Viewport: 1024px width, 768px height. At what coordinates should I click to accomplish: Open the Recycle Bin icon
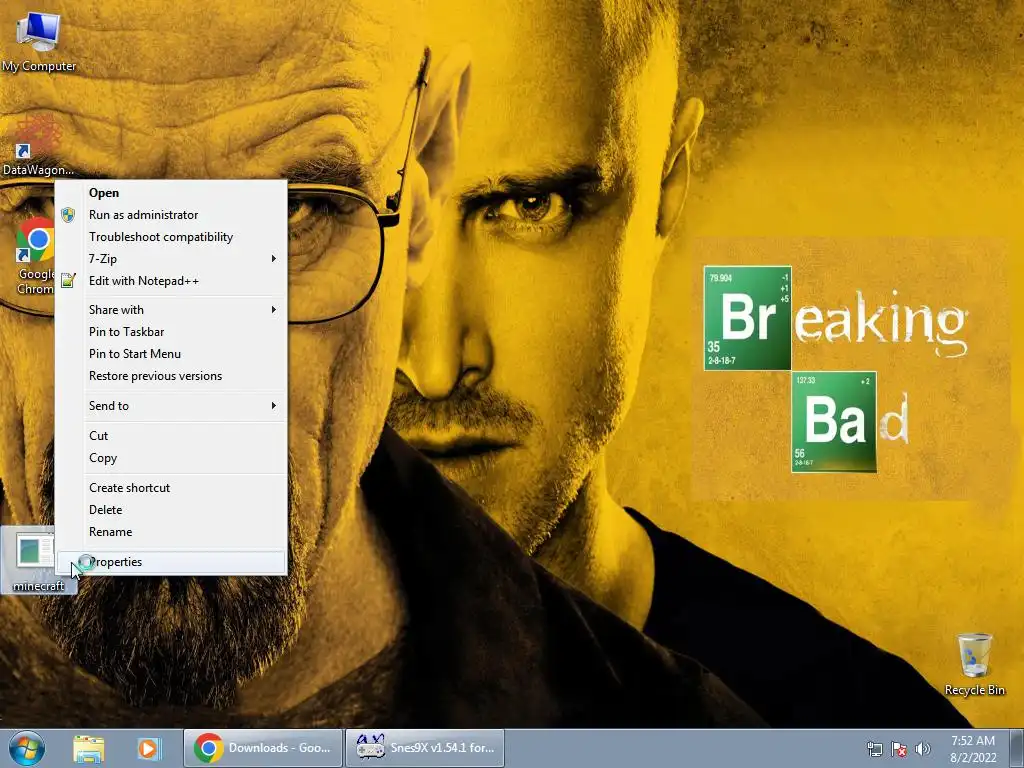(974, 664)
